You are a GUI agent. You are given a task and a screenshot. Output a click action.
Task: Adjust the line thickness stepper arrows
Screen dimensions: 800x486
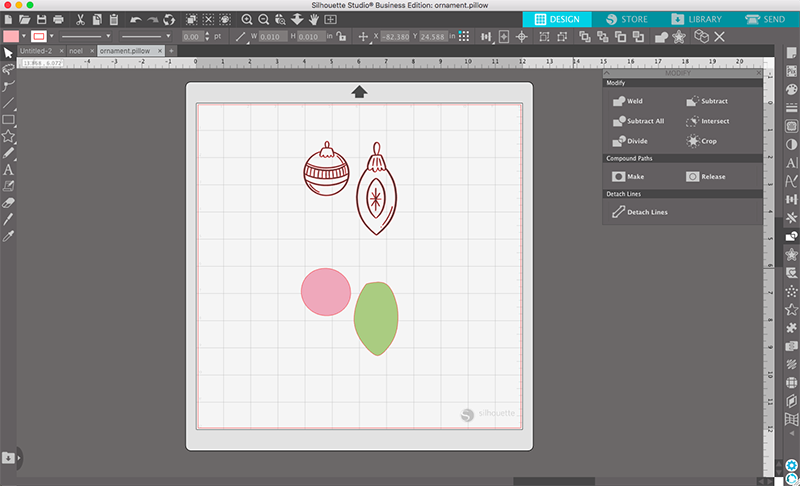[207, 36]
